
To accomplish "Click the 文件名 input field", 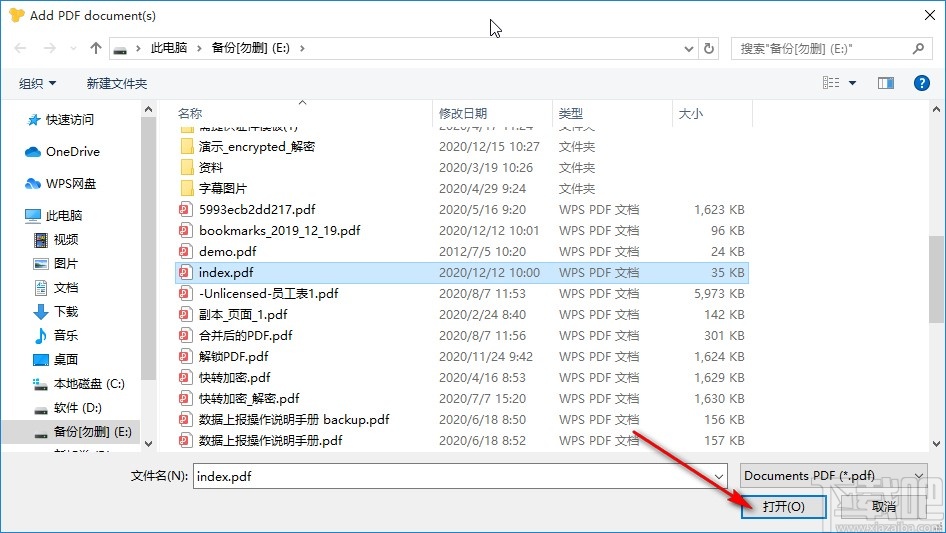I will pyautogui.click(x=460, y=476).
